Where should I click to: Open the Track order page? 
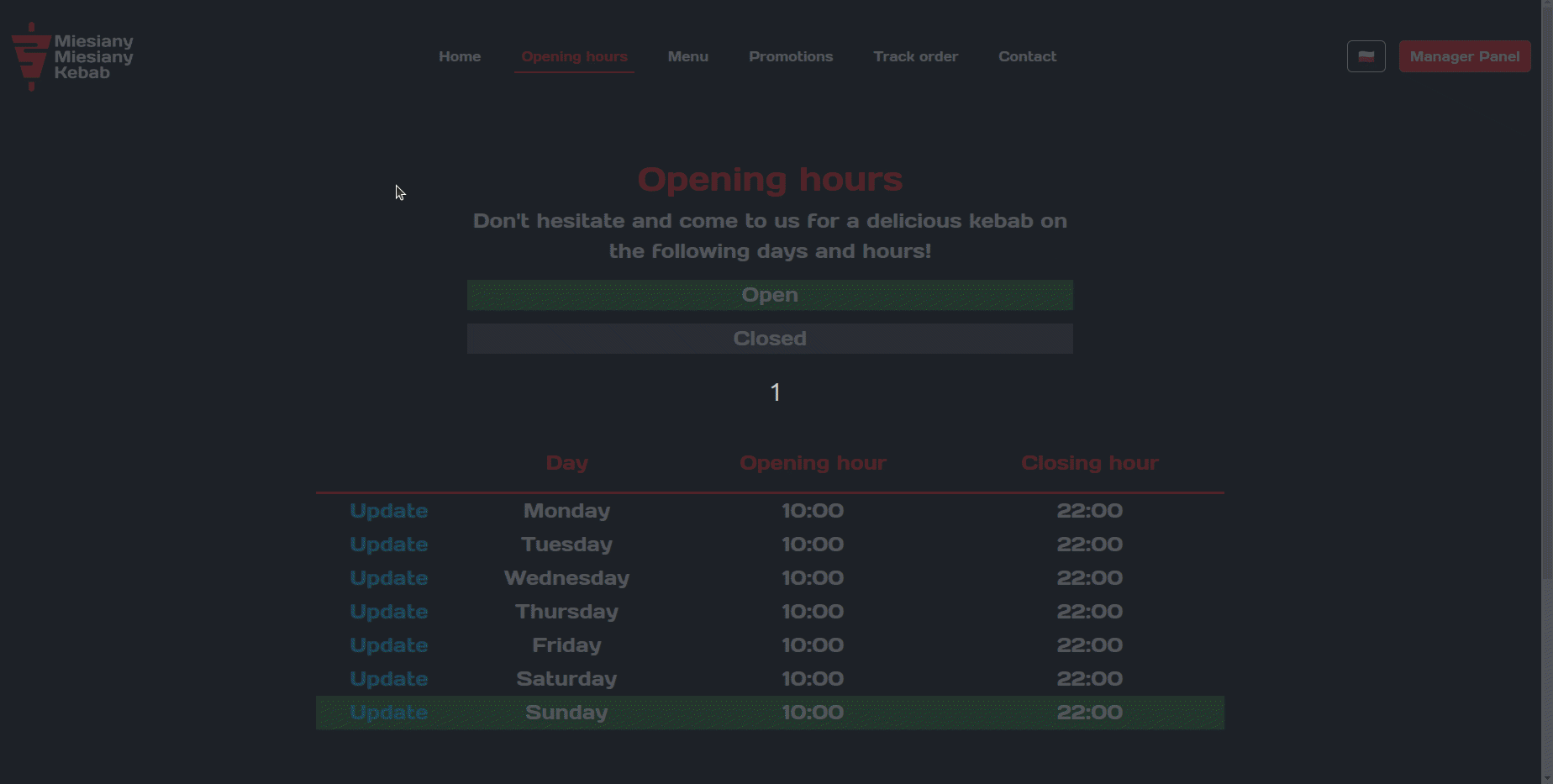915,56
